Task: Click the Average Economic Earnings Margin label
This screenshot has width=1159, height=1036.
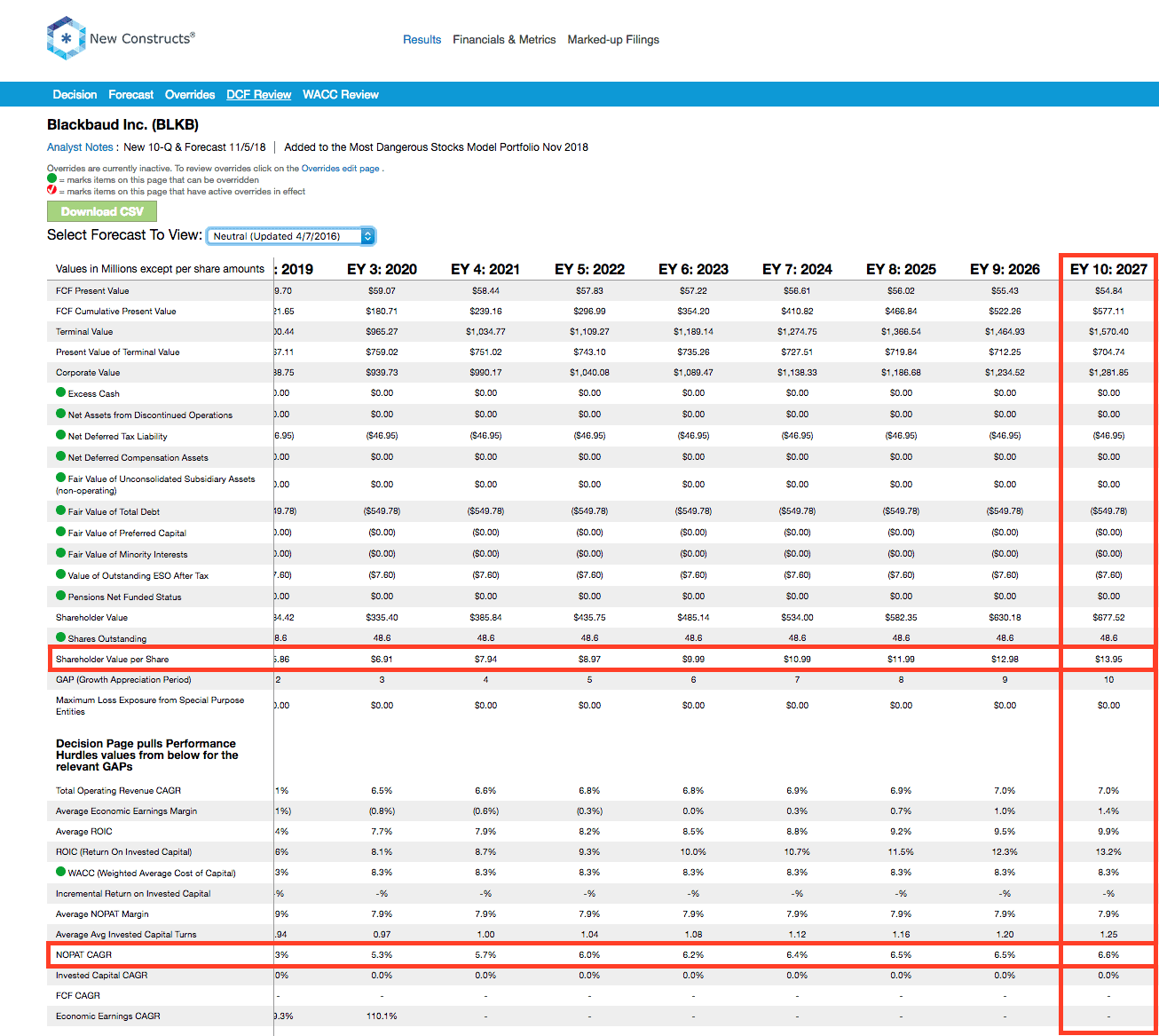Action: [x=126, y=811]
